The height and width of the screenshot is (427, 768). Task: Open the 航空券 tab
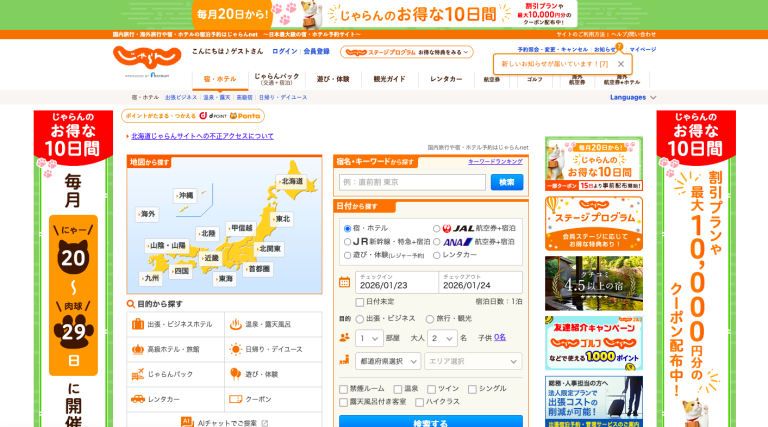click(x=492, y=79)
